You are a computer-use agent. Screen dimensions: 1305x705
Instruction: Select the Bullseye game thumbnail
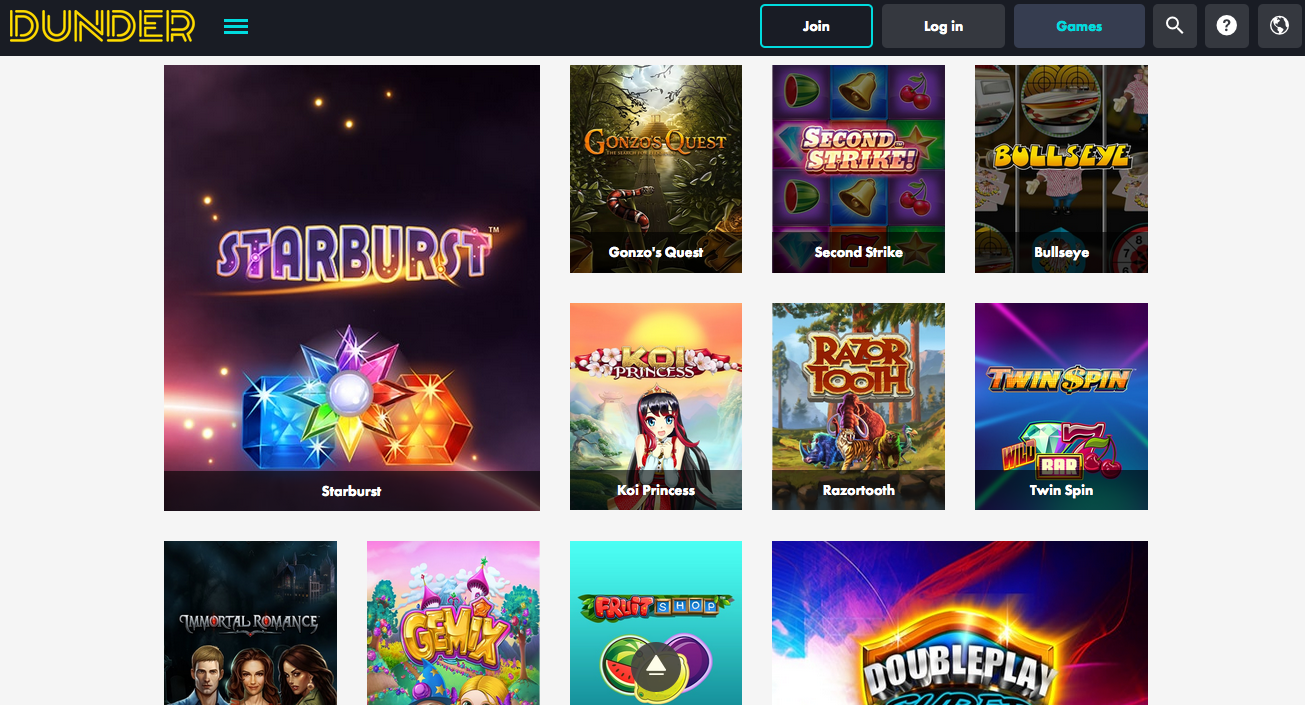[1061, 169]
